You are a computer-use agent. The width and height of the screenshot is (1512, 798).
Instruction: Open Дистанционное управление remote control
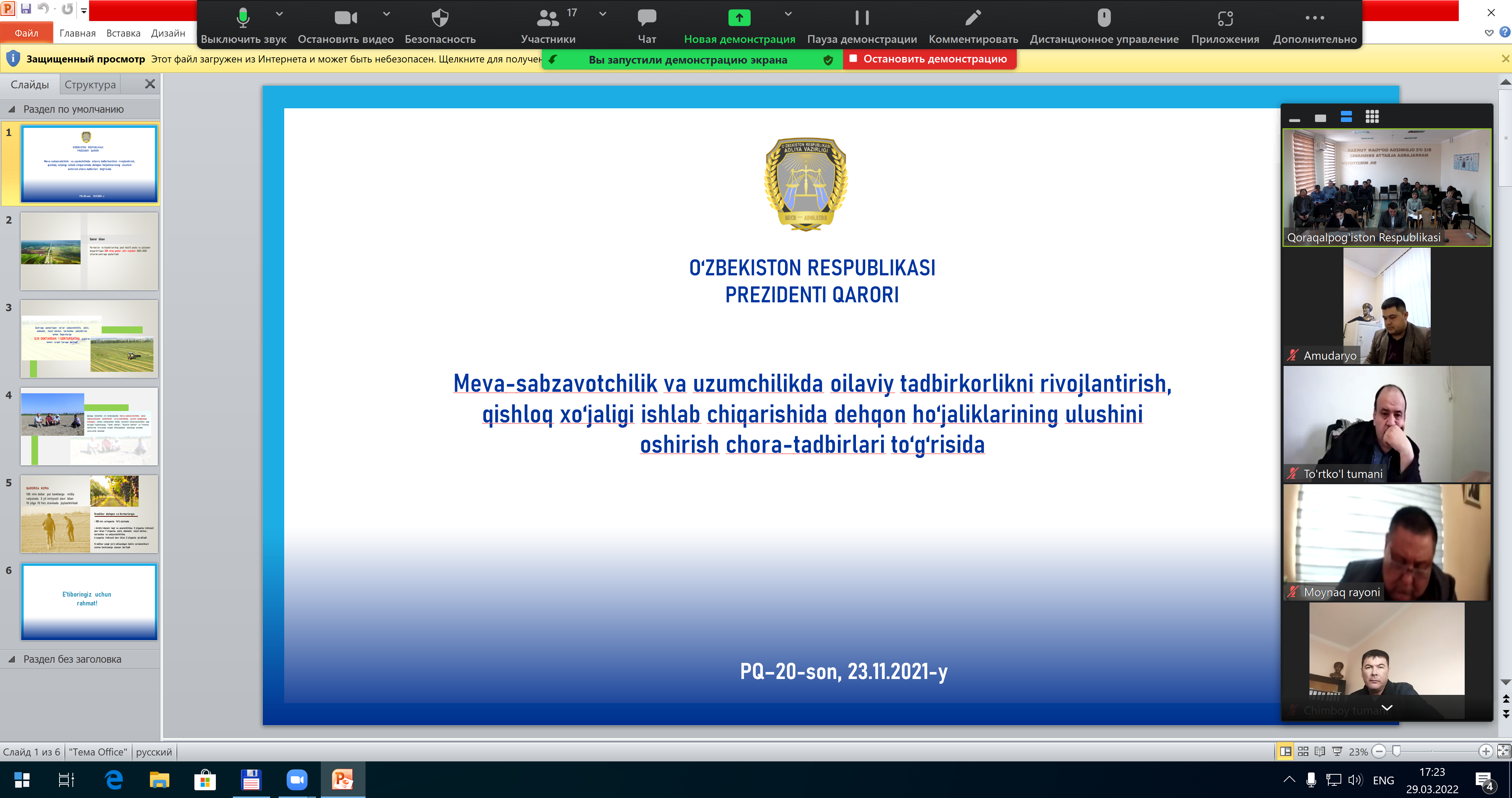tap(1104, 26)
